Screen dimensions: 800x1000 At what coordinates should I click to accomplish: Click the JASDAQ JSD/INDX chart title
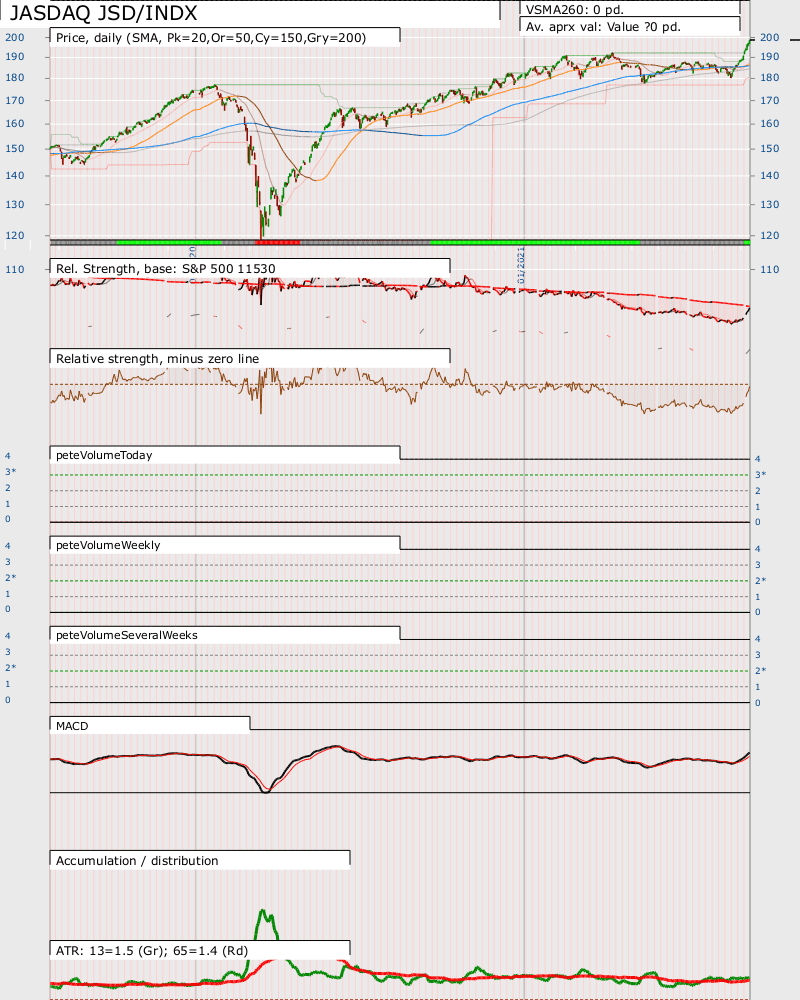(103, 13)
